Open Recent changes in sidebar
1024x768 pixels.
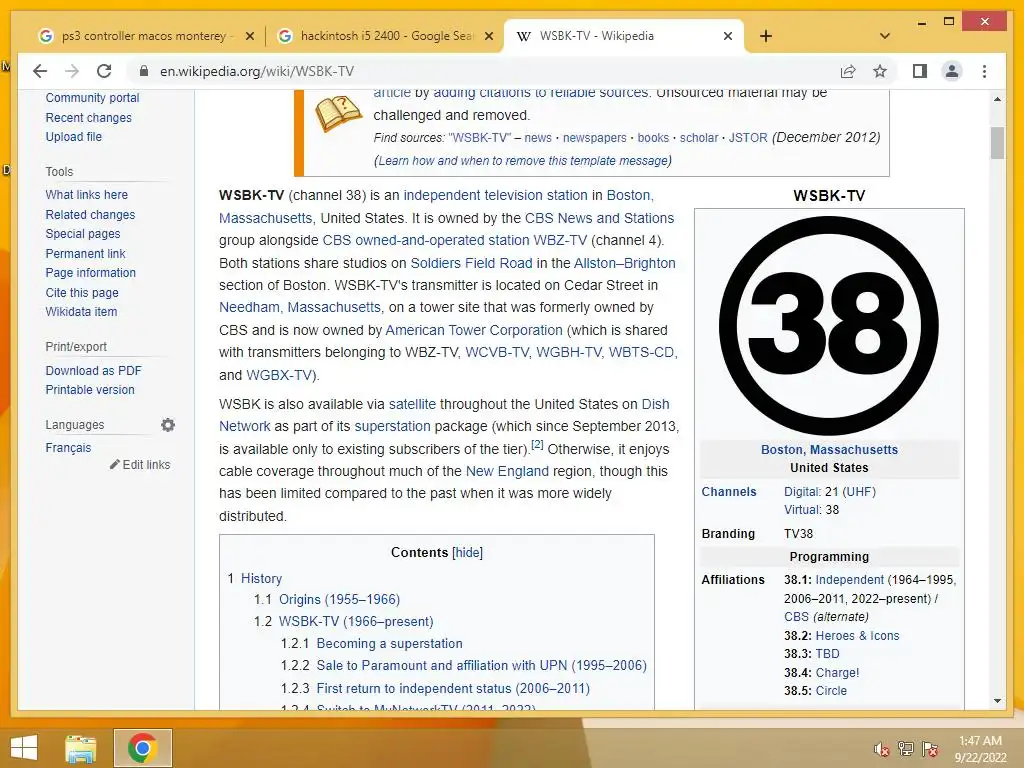coord(88,118)
